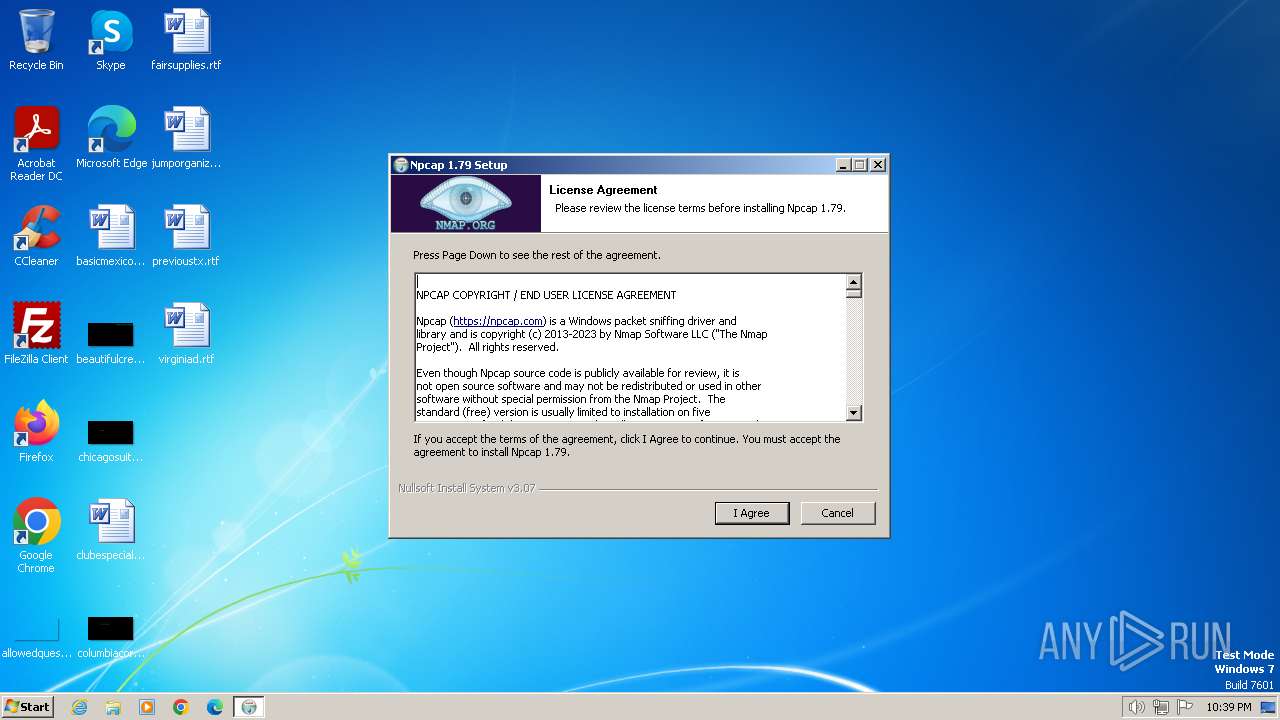Select the columbiacor... desktop file
Image resolution: width=1280 pixels, height=720 pixels.
point(110,636)
